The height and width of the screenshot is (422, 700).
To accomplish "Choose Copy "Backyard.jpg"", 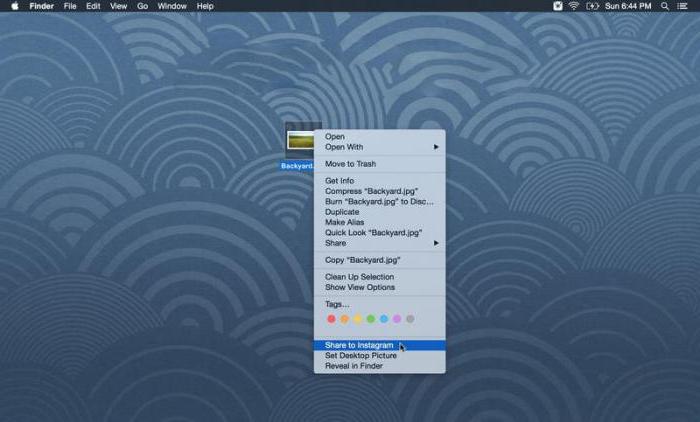I will (x=379, y=260).
